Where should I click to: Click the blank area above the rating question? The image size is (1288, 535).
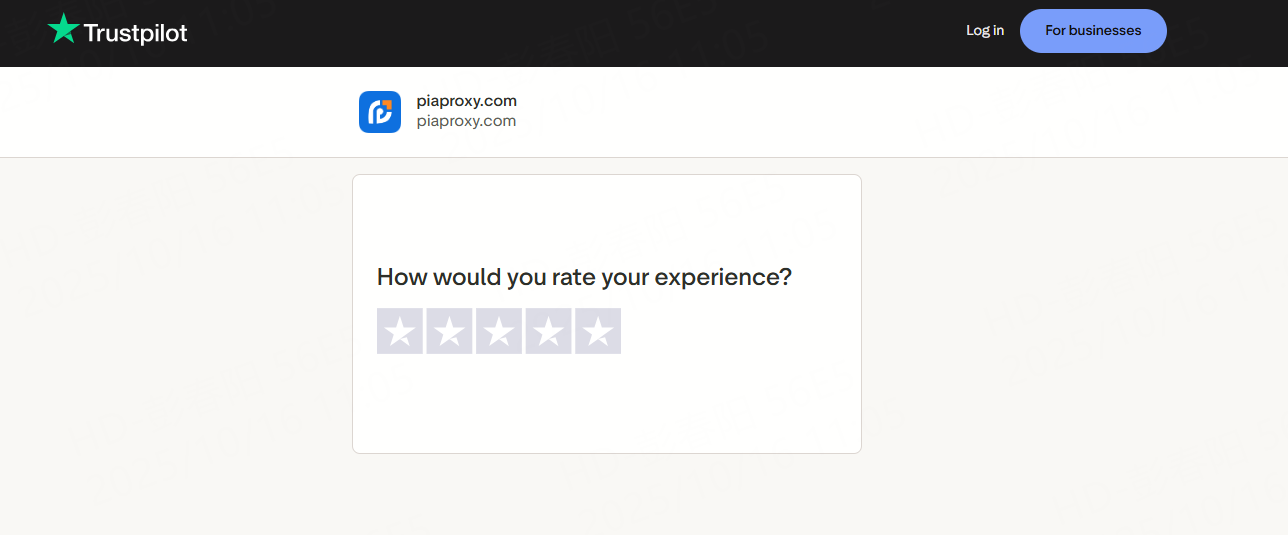click(x=606, y=215)
